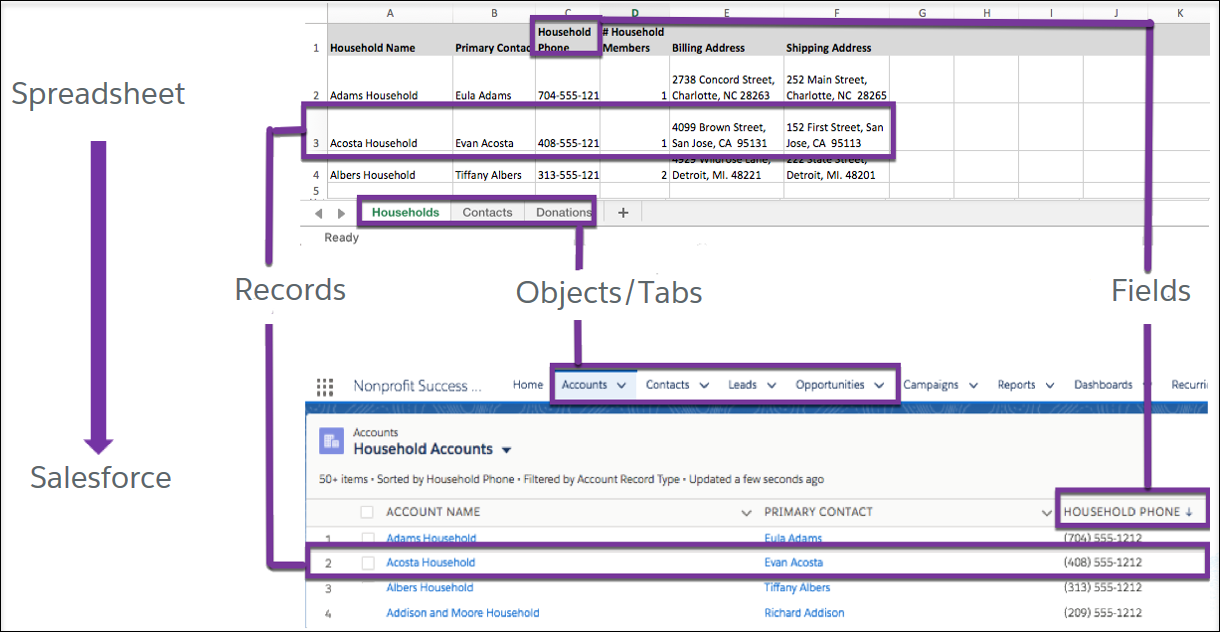Open Tiffany Albers contact link
1220x632 pixels.
(797, 588)
